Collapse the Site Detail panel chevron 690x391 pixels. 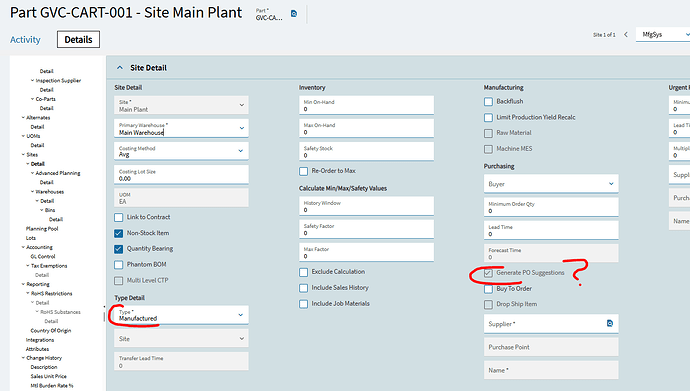click(120, 68)
